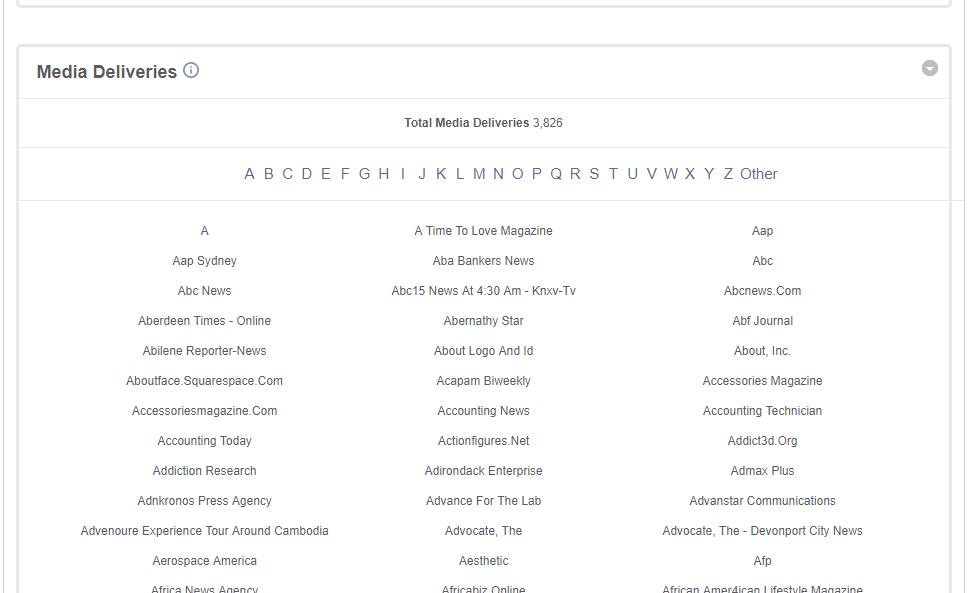Show outlets under letter J
Image resolution: width=968 pixels, height=593 pixels.
coord(422,174)
